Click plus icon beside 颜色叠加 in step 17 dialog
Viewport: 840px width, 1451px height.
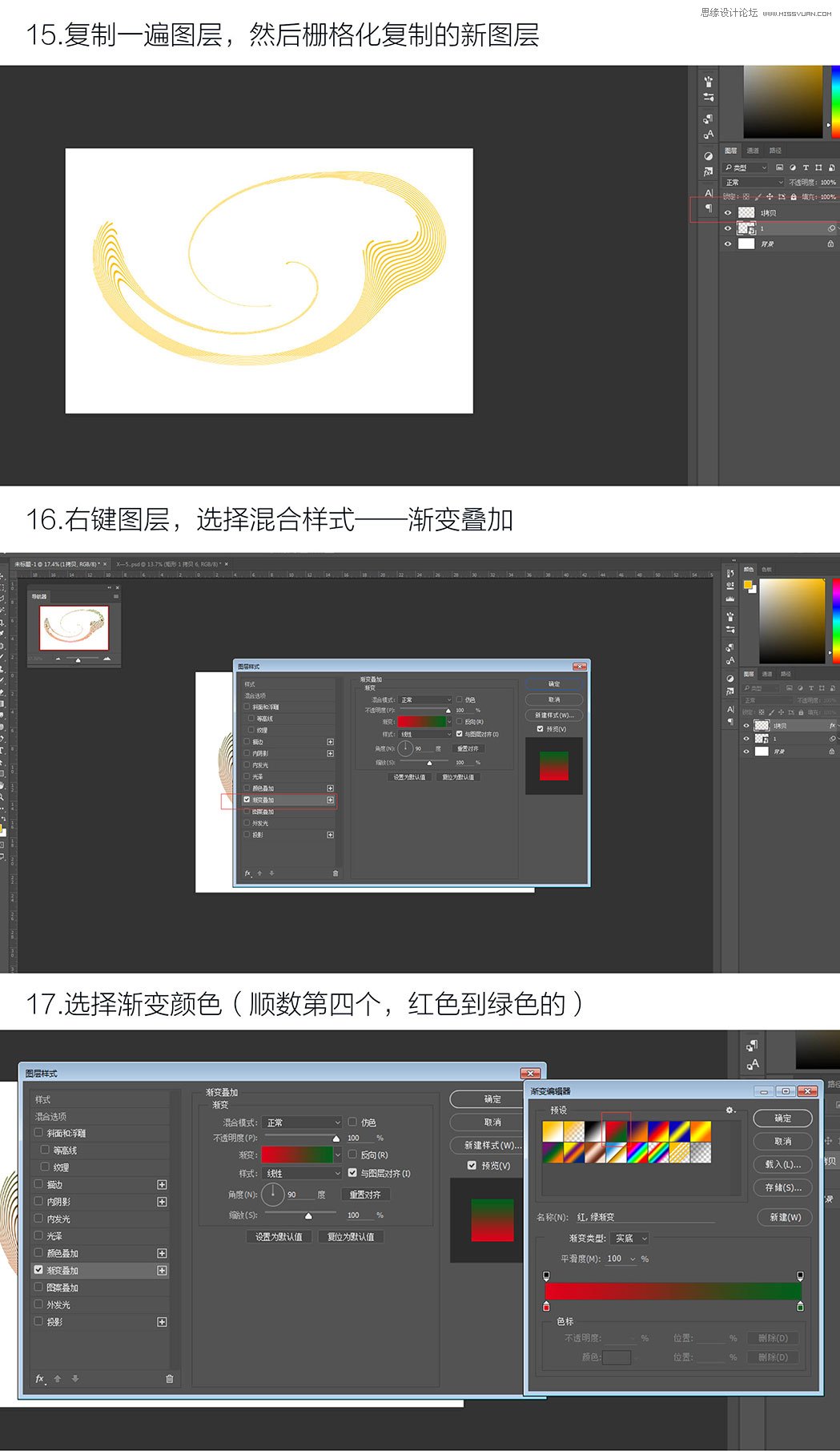point(162,1253)
